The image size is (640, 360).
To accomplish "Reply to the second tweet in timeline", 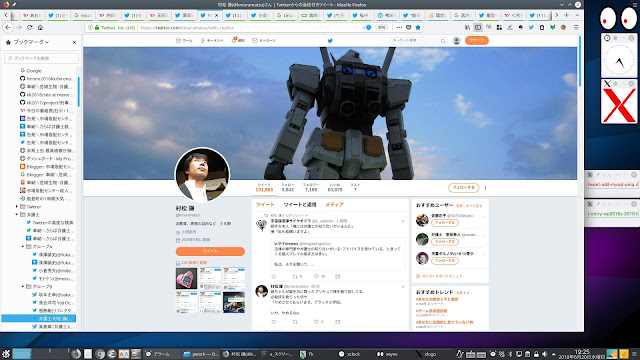I will click(x=273, y=322).
